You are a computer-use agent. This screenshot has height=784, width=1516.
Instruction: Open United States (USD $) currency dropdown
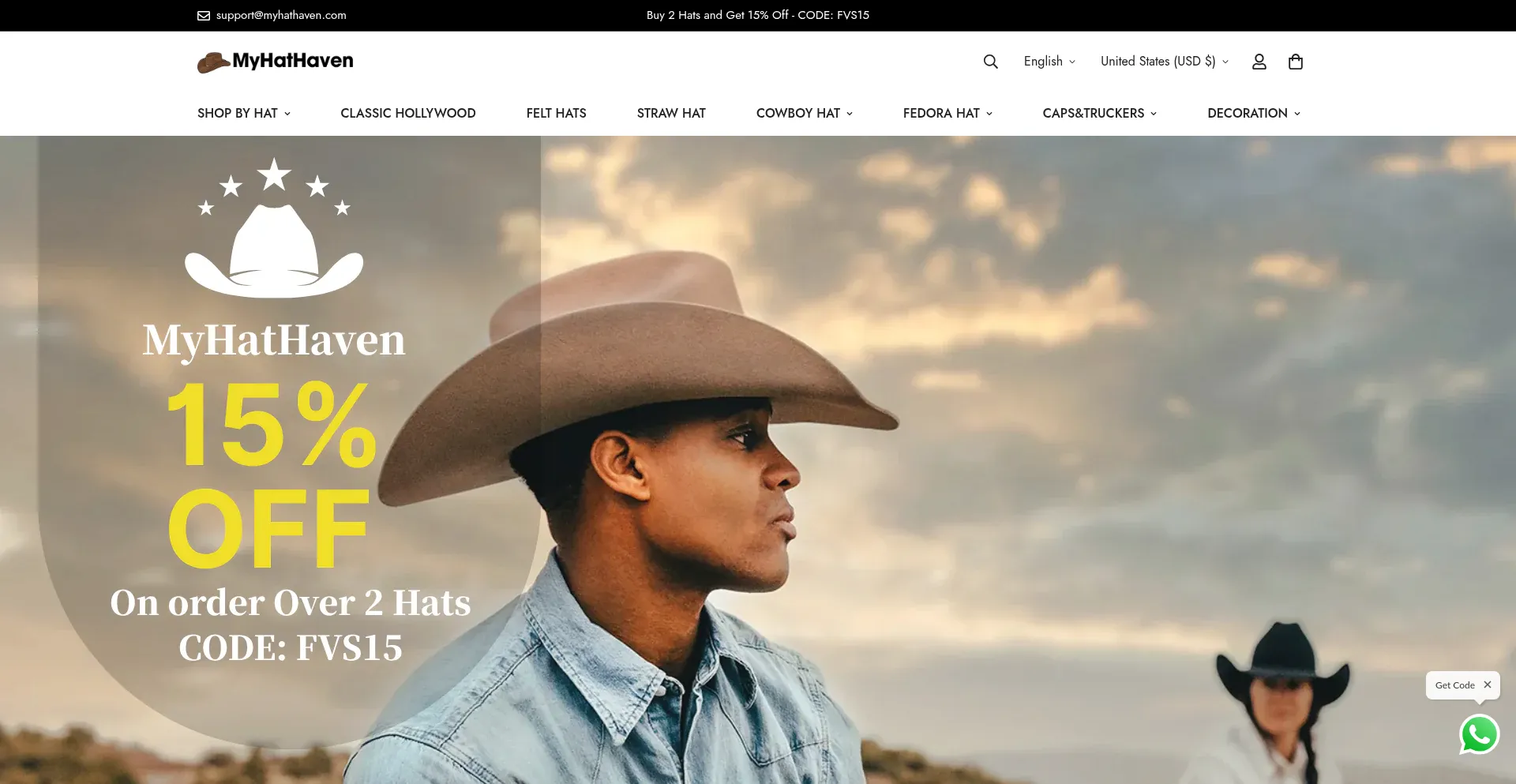pyautogui.click(x=1165, y=61)
